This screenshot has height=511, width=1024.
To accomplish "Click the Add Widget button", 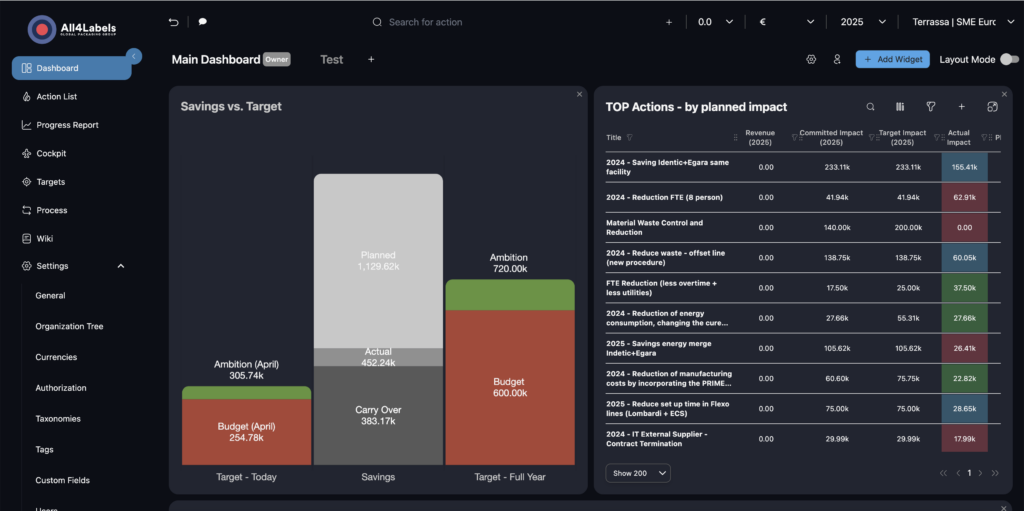I will click(x=892, y=60).
